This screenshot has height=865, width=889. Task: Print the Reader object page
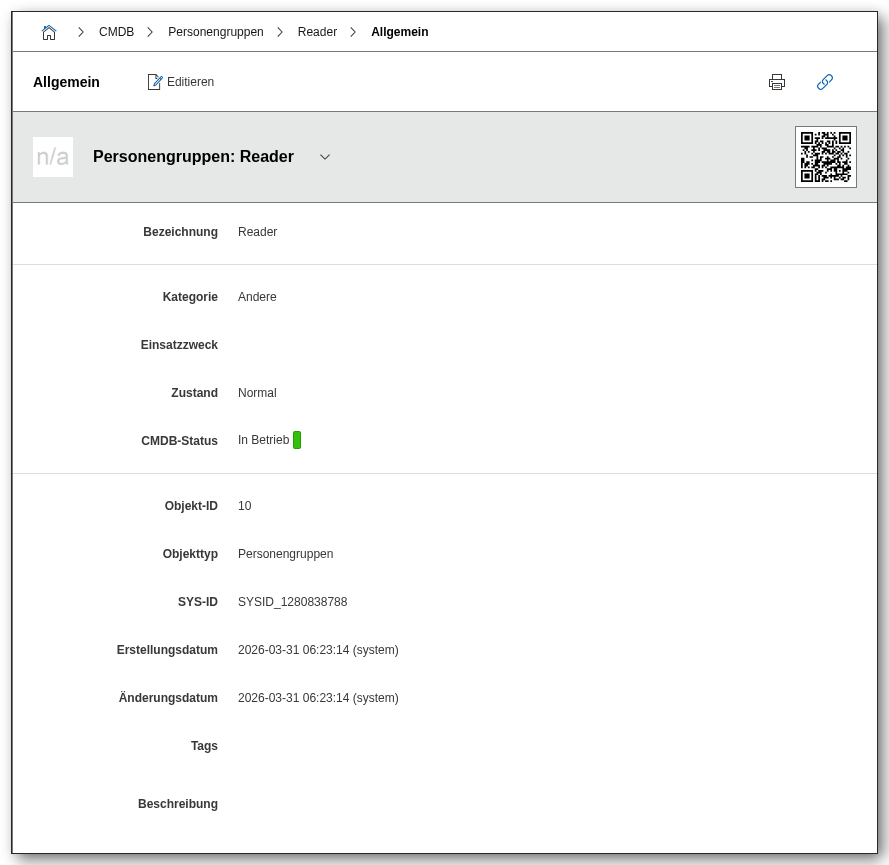click(777, 82)
